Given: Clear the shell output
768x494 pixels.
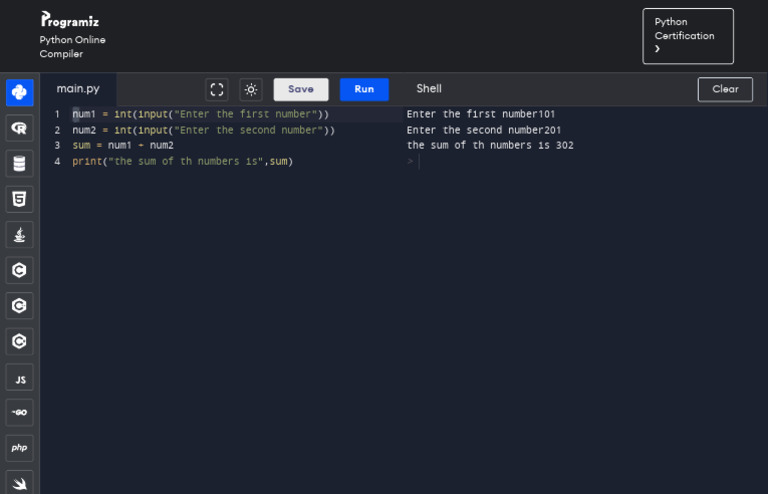Looking at the screenshot, I should (725, 90).
